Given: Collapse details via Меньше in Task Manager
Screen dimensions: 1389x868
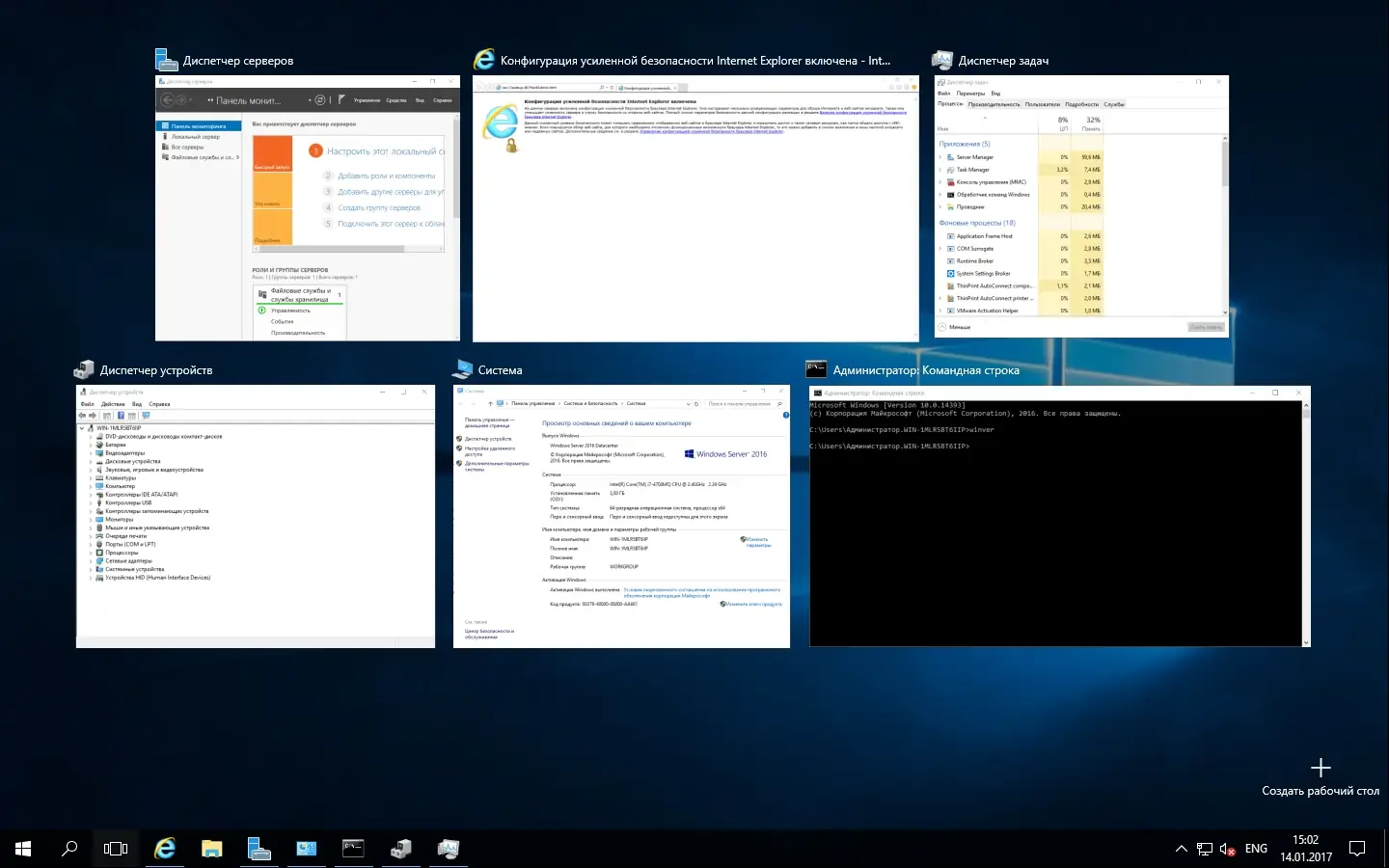Looking at the screenshot, I should (954, 327).
